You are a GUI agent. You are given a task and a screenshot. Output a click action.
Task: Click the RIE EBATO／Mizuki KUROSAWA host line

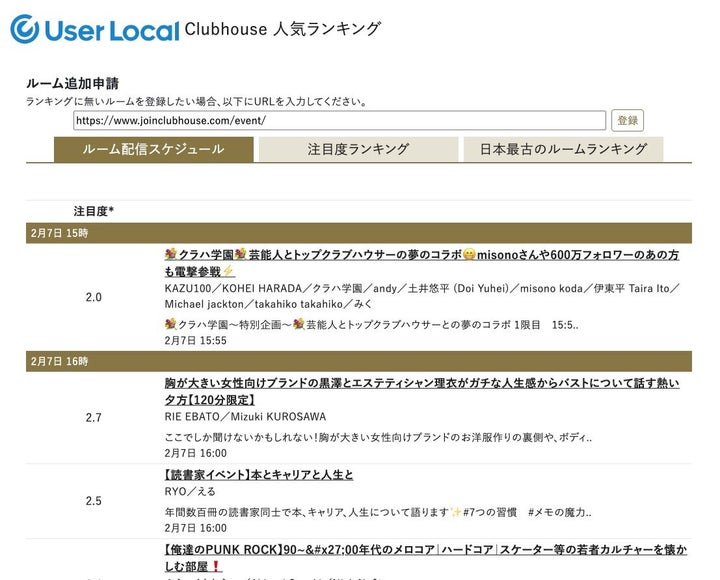(x=245, y=416)
